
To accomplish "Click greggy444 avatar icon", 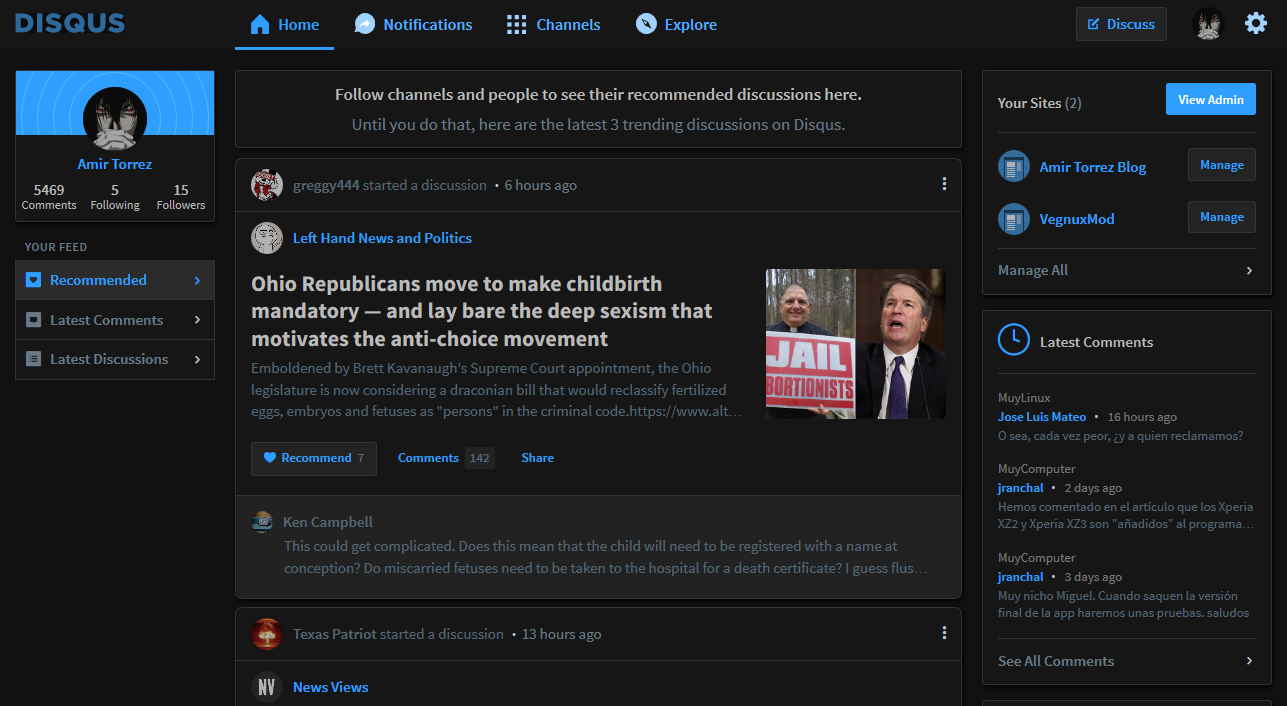I will pyautogui.click(x=267, y=185).
